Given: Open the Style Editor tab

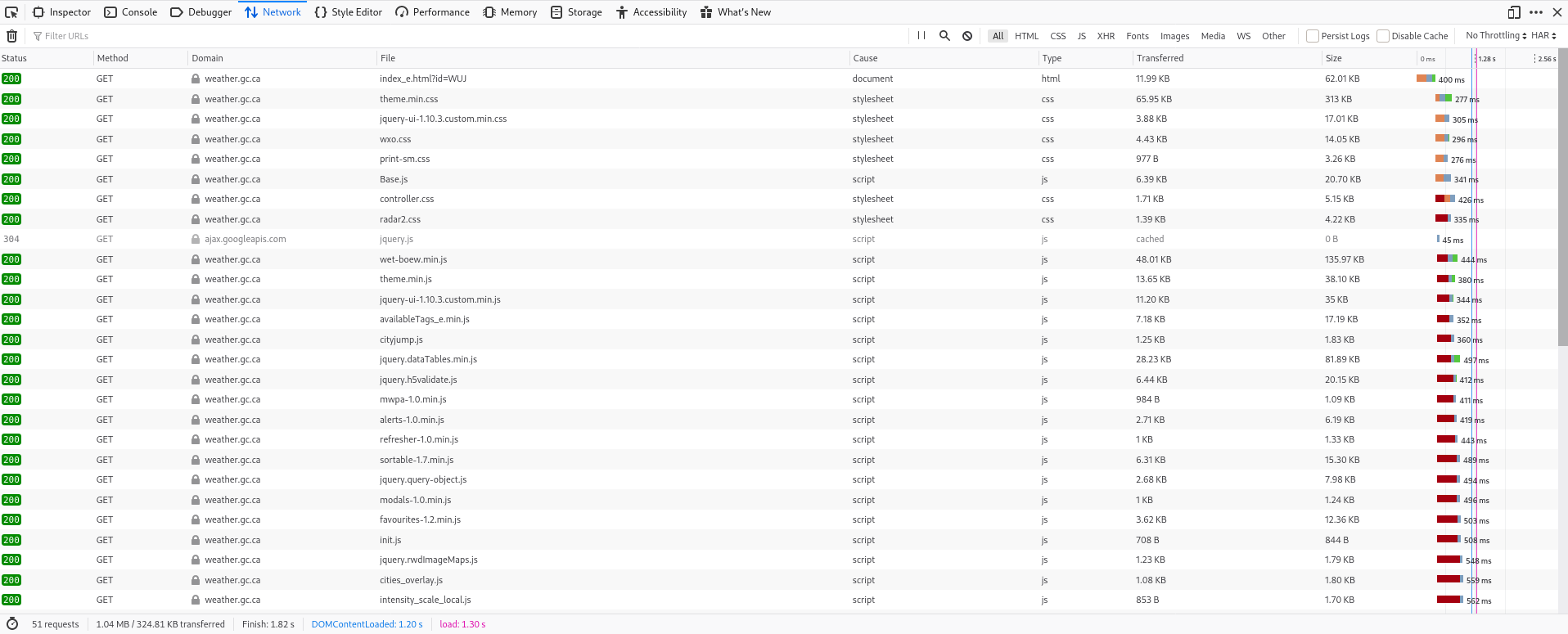Looking at the screenshot, I should [x=349, y=12].
